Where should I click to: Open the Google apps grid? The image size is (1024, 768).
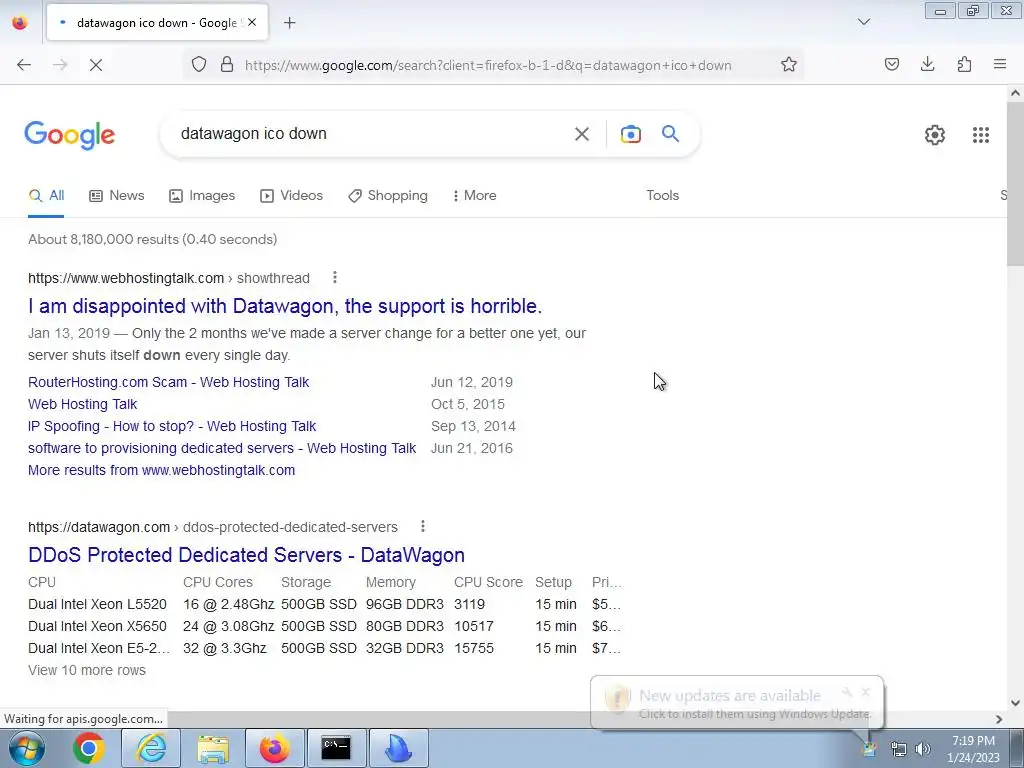980,135
